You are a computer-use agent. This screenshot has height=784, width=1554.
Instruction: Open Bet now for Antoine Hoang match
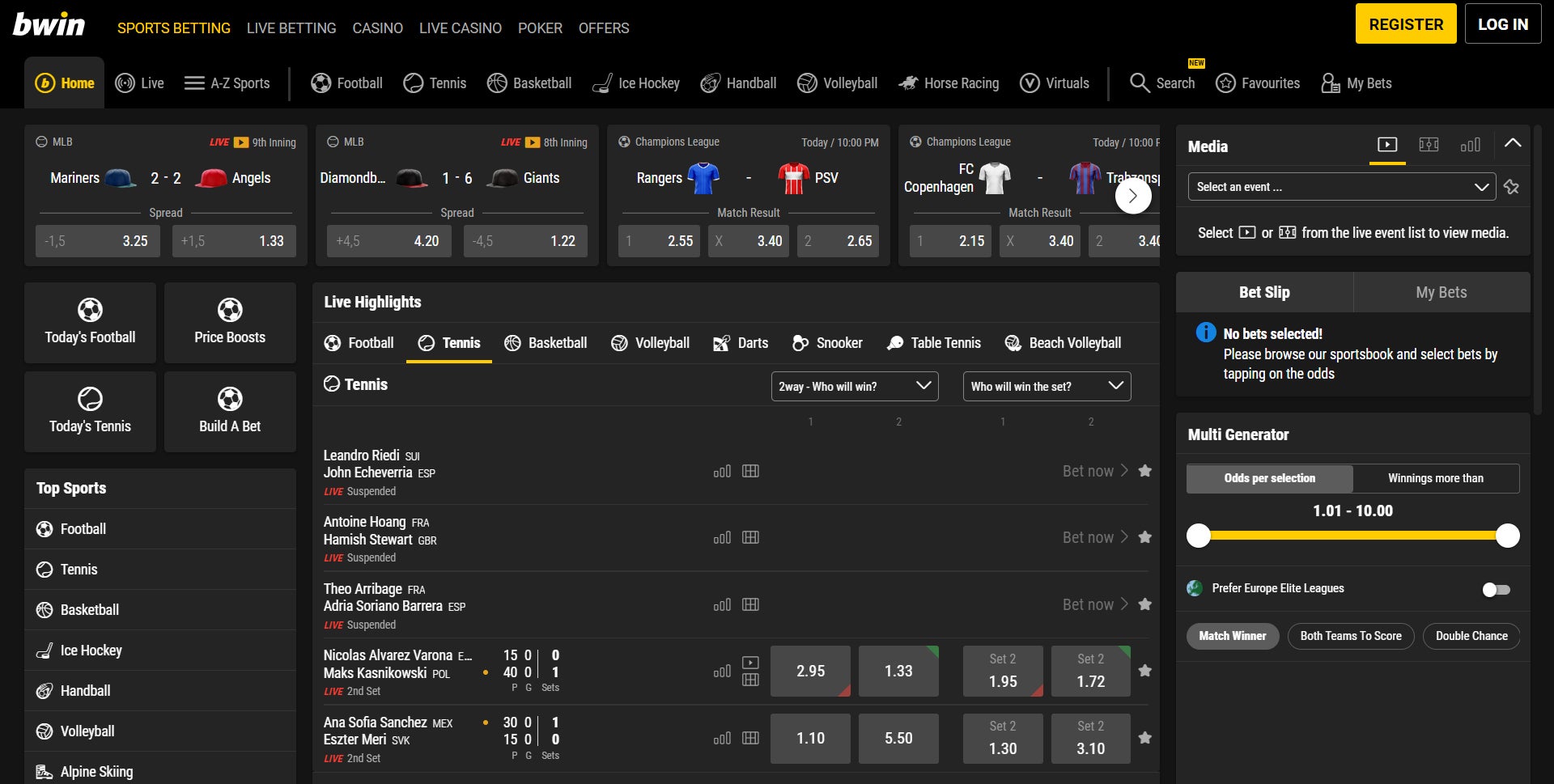pos(1095,537)
